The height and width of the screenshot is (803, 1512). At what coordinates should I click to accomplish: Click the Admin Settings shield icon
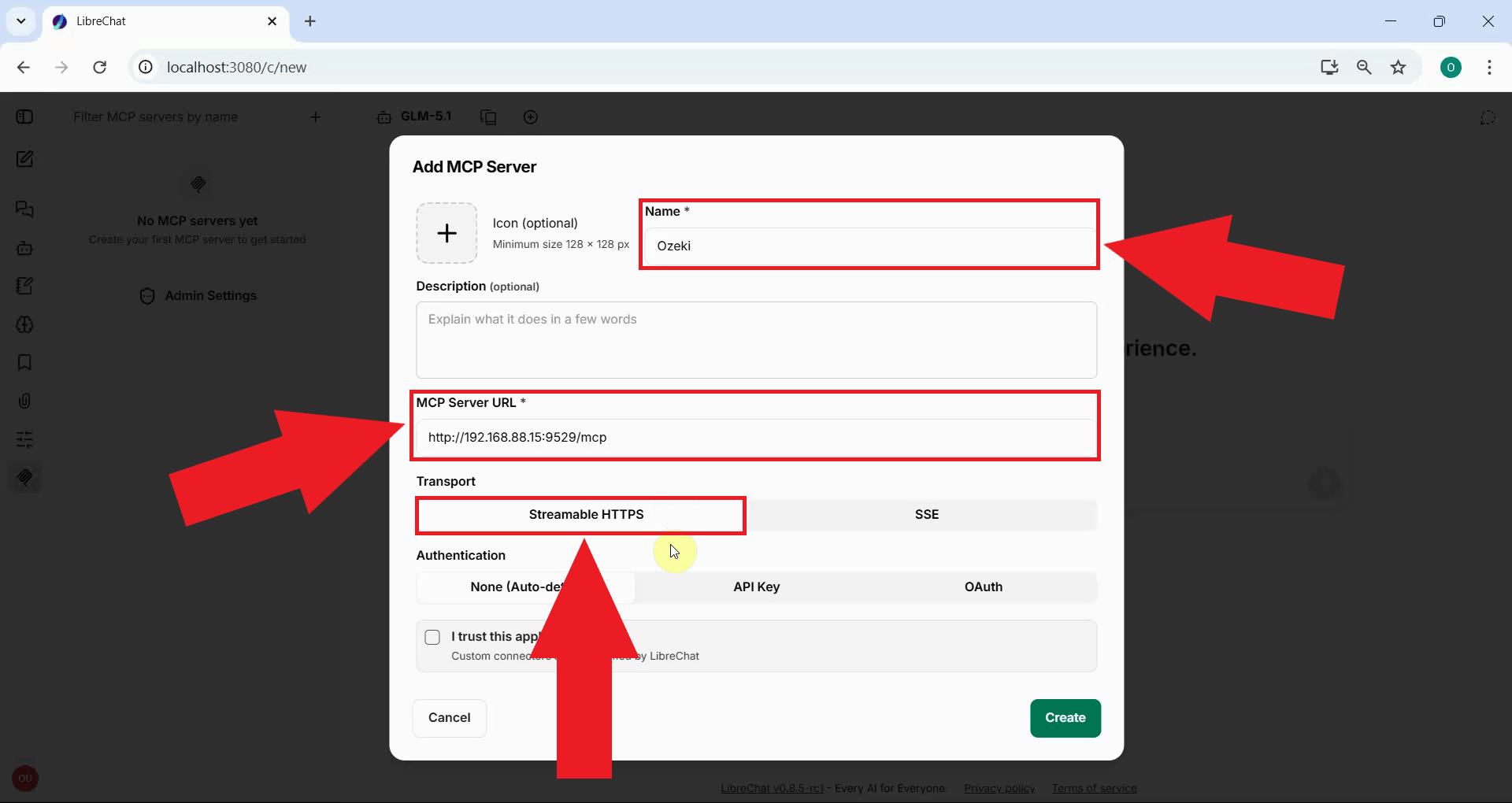pos(147,296)
